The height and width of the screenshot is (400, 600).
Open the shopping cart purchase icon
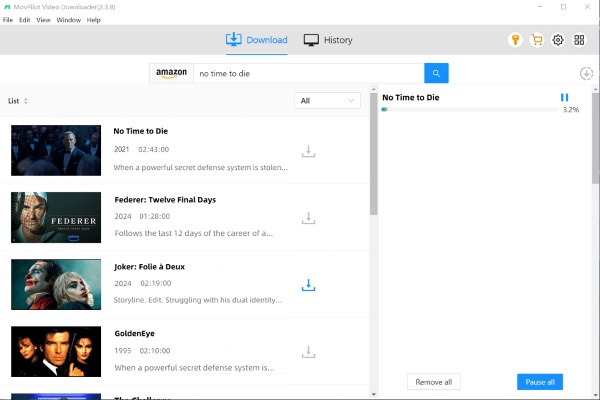click(x=536, y=40)
